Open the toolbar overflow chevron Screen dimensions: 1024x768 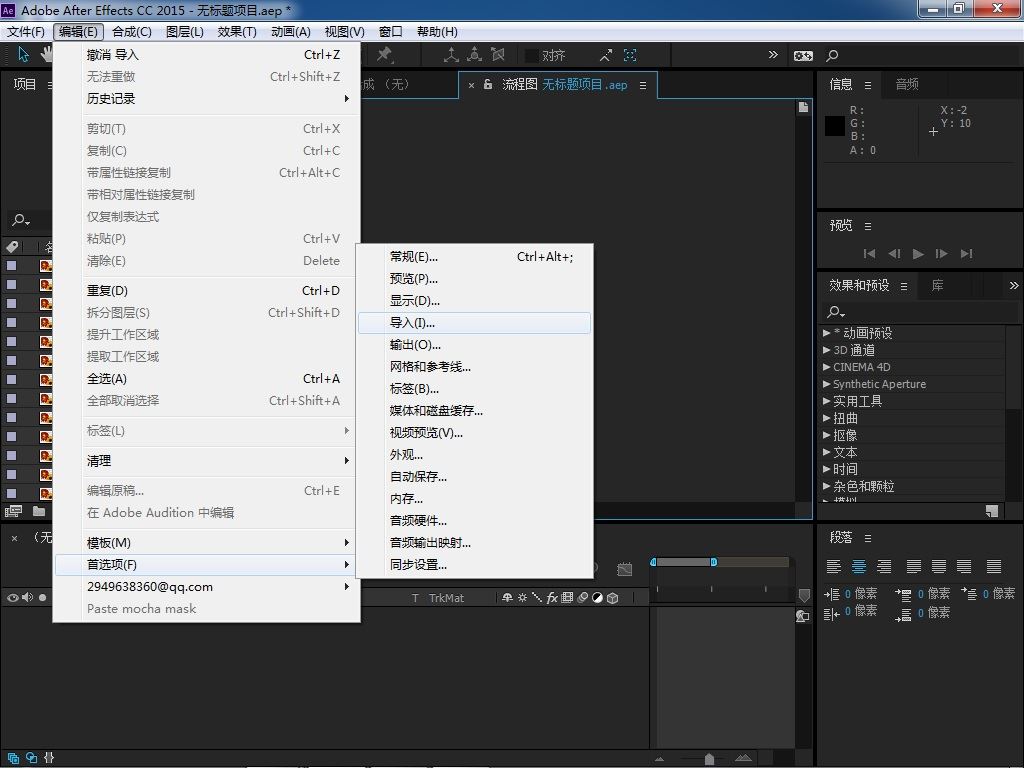click(x=773, y=55)
